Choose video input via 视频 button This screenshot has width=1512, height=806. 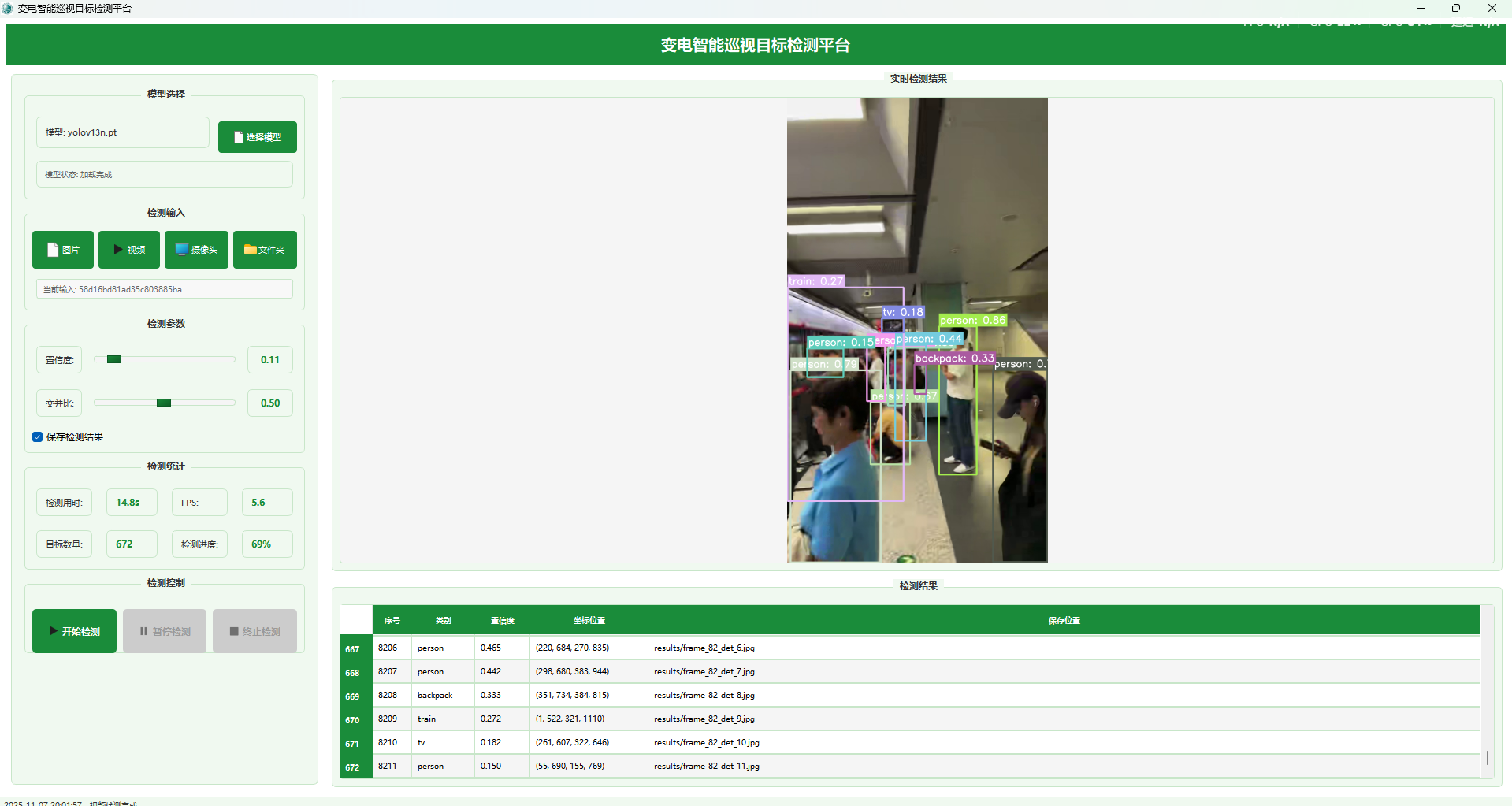pos(129,250)
